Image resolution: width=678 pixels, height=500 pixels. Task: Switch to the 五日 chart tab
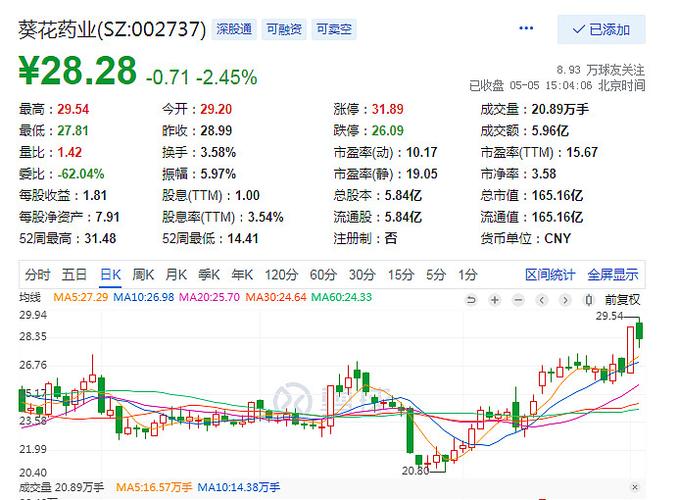point(74,275)
